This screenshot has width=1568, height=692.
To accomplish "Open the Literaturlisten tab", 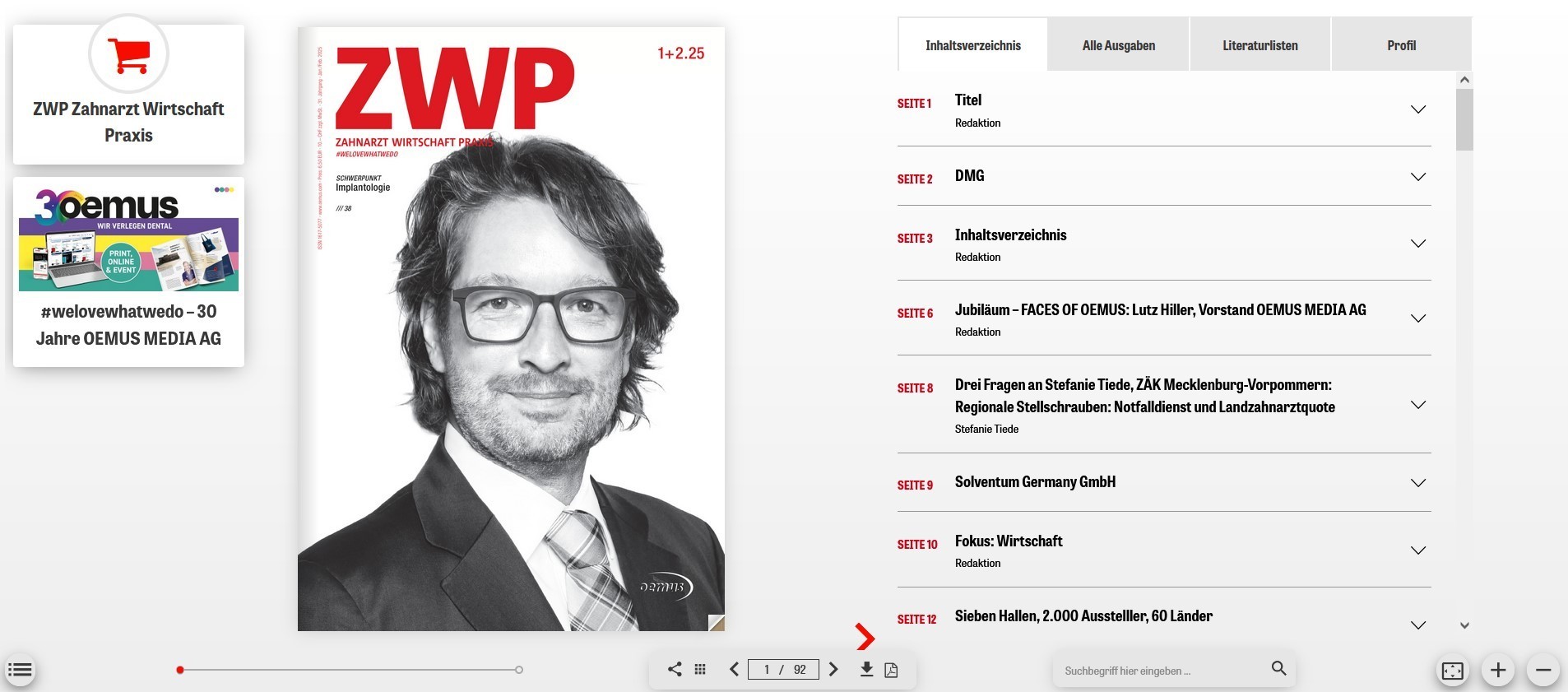I will (1260, 45).
